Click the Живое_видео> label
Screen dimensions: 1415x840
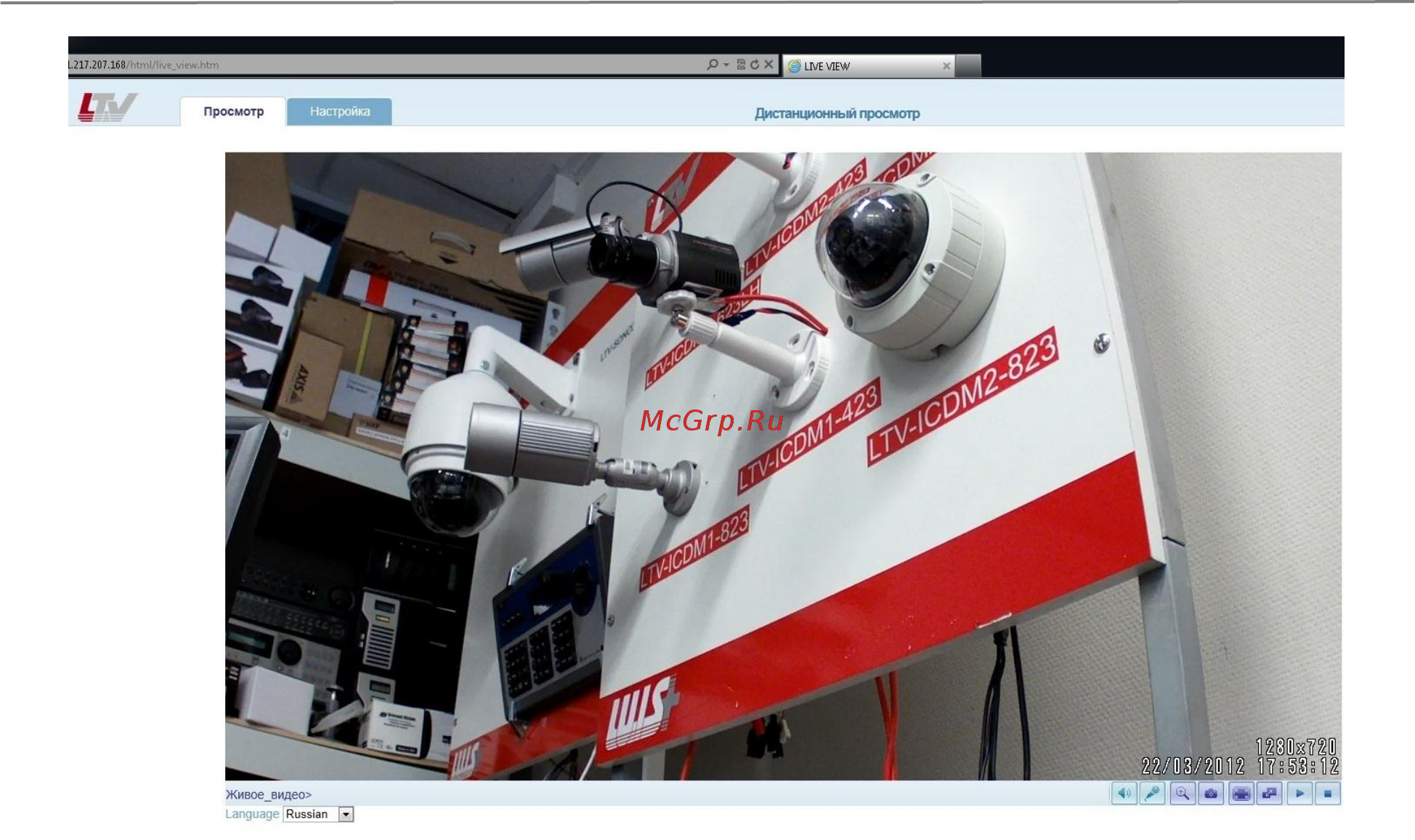tap(268, 794)
